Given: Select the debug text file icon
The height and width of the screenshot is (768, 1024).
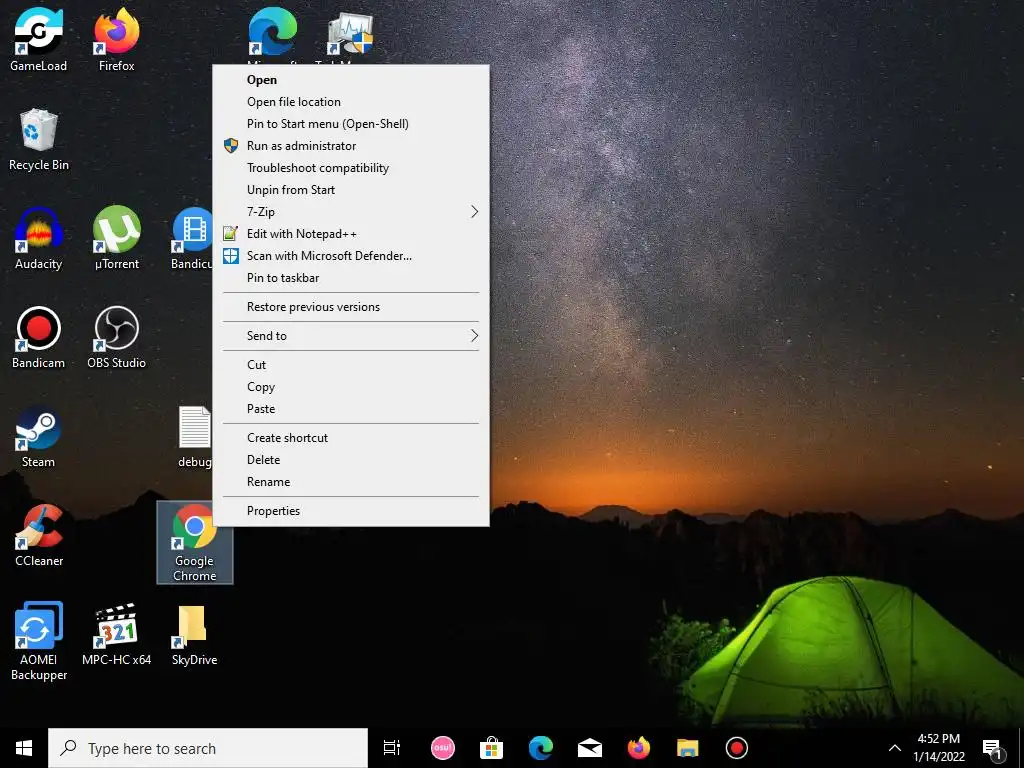Looking at the screenshot, I should coord(195,436).
